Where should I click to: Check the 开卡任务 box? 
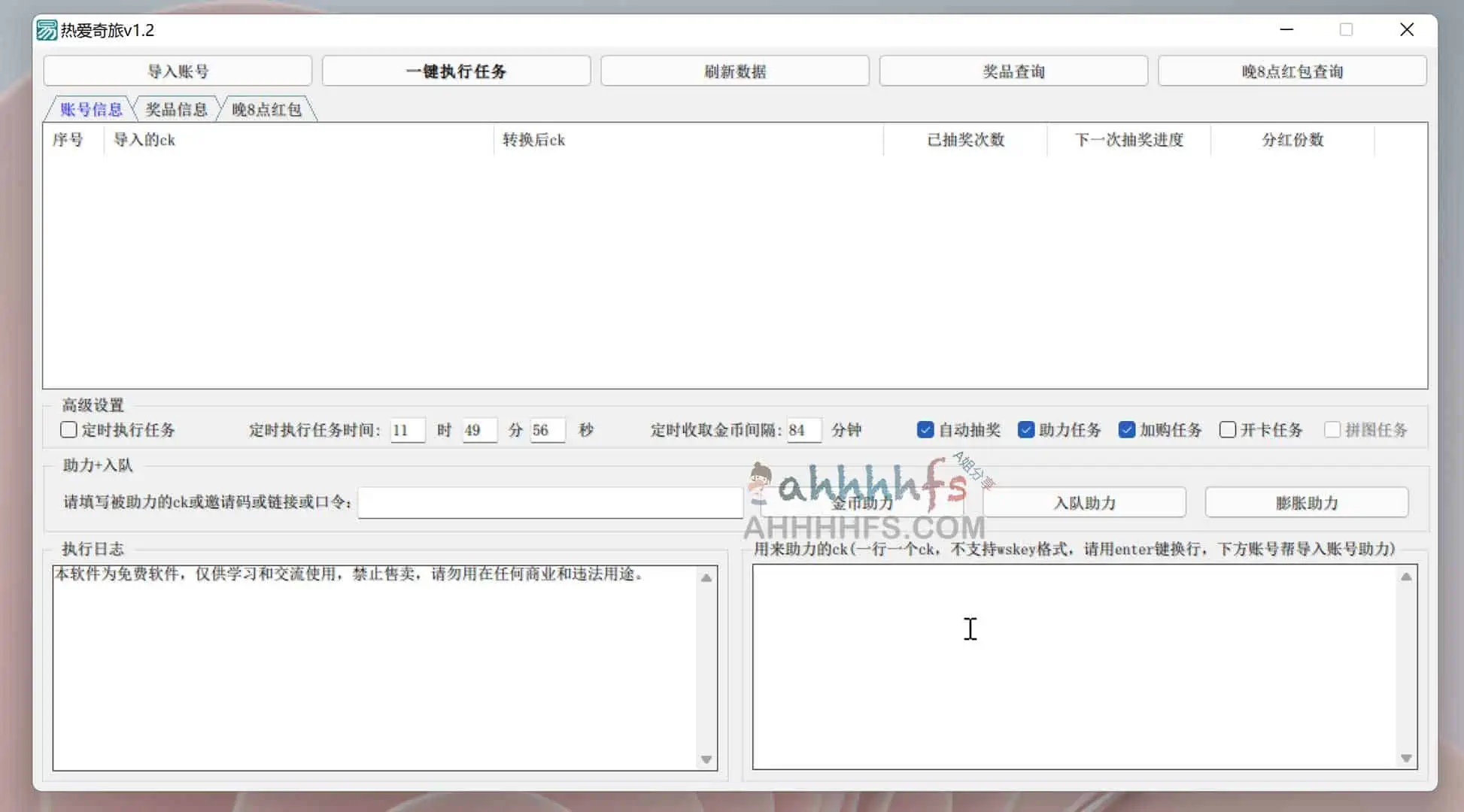coord(1227,430)
